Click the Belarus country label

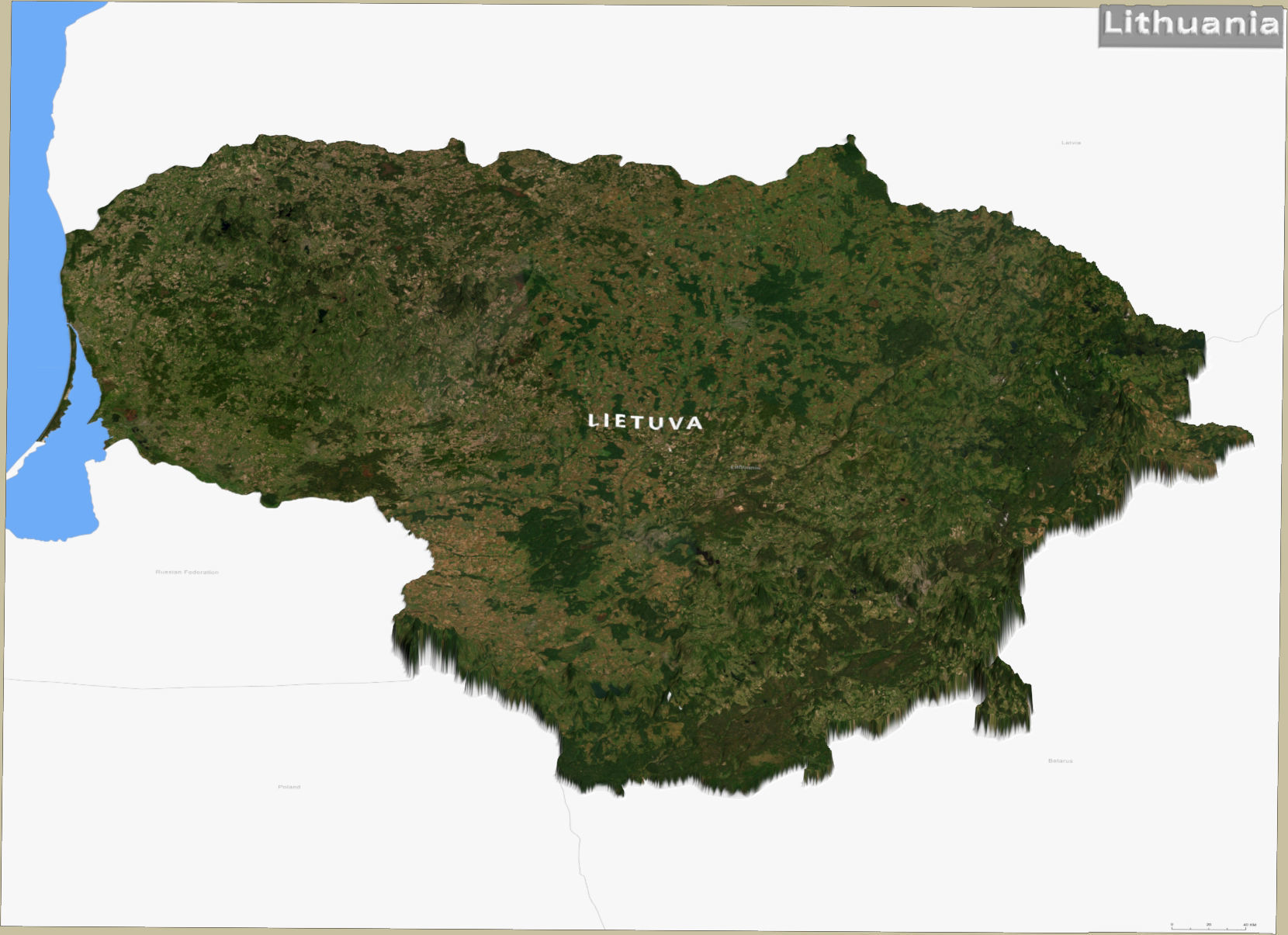point(1060,760)
